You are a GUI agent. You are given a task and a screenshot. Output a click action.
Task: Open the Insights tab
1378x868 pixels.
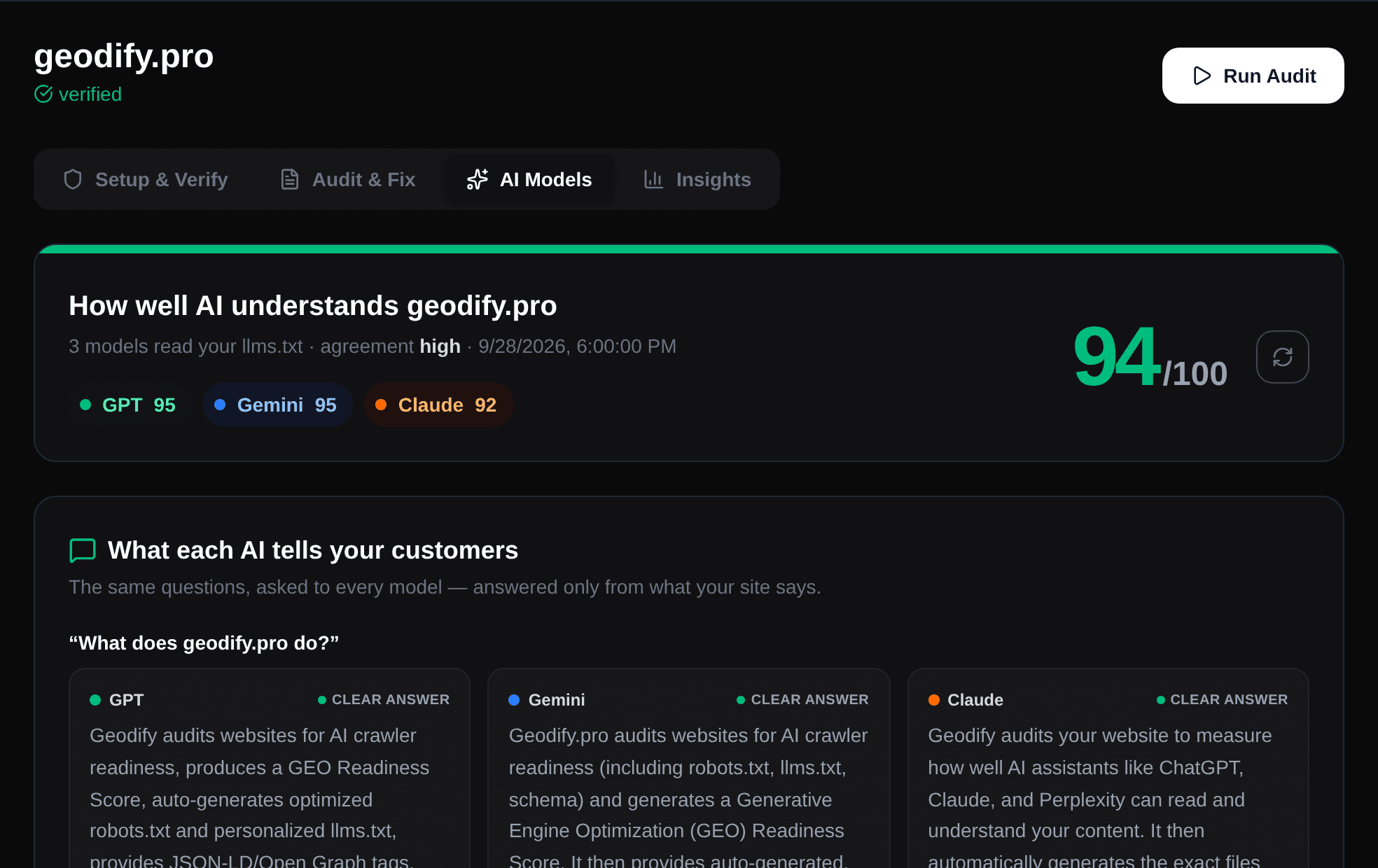697,179
